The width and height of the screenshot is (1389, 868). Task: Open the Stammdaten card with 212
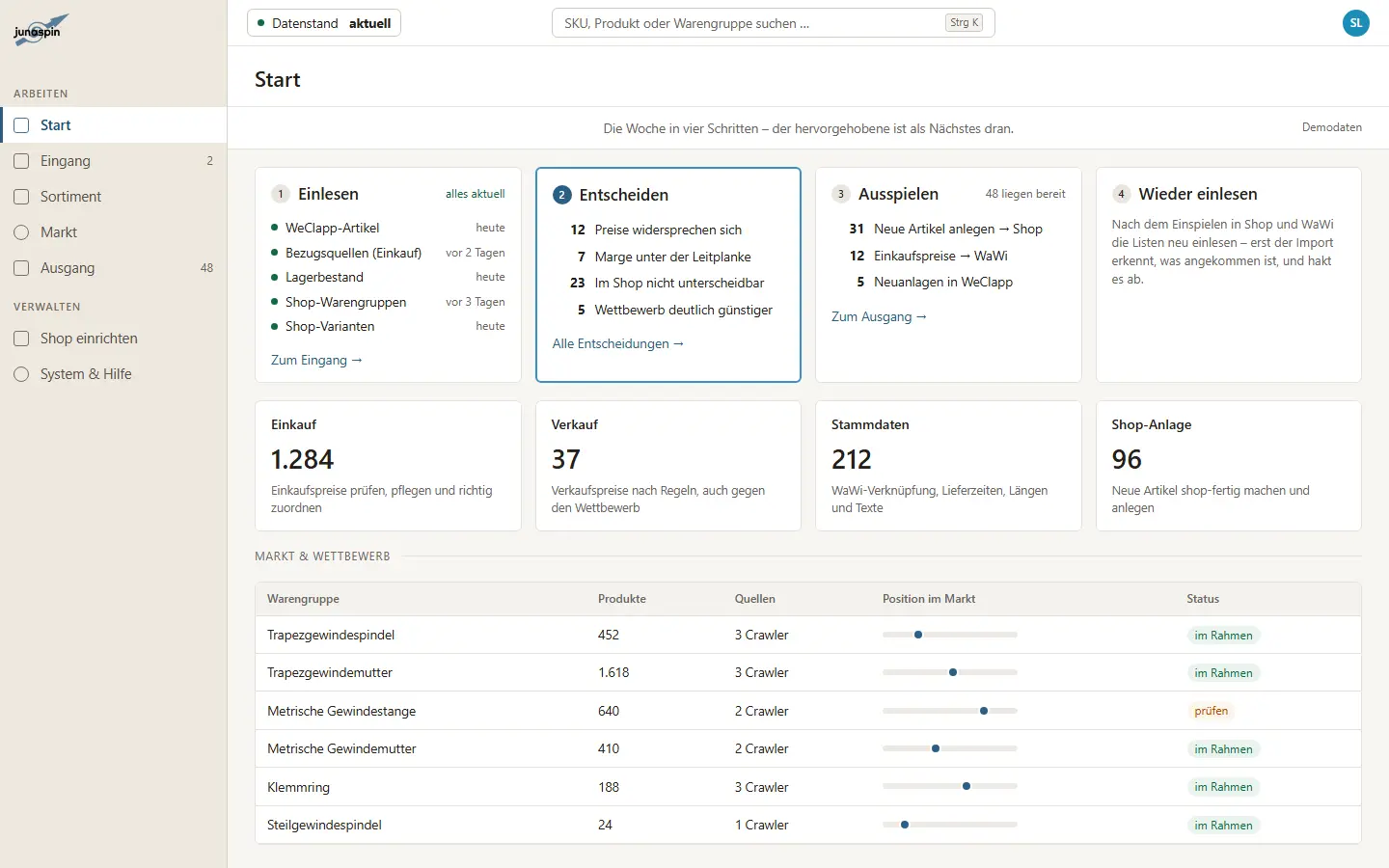pyautogui.click(x=948, y=466)
